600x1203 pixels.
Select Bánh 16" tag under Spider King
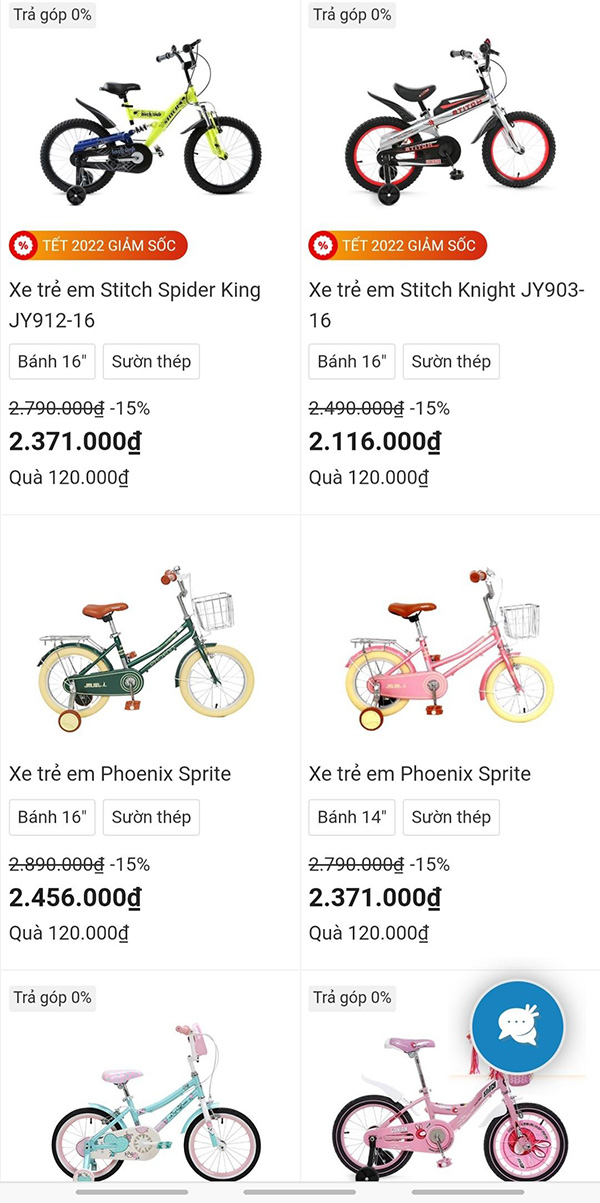[52, 362]
